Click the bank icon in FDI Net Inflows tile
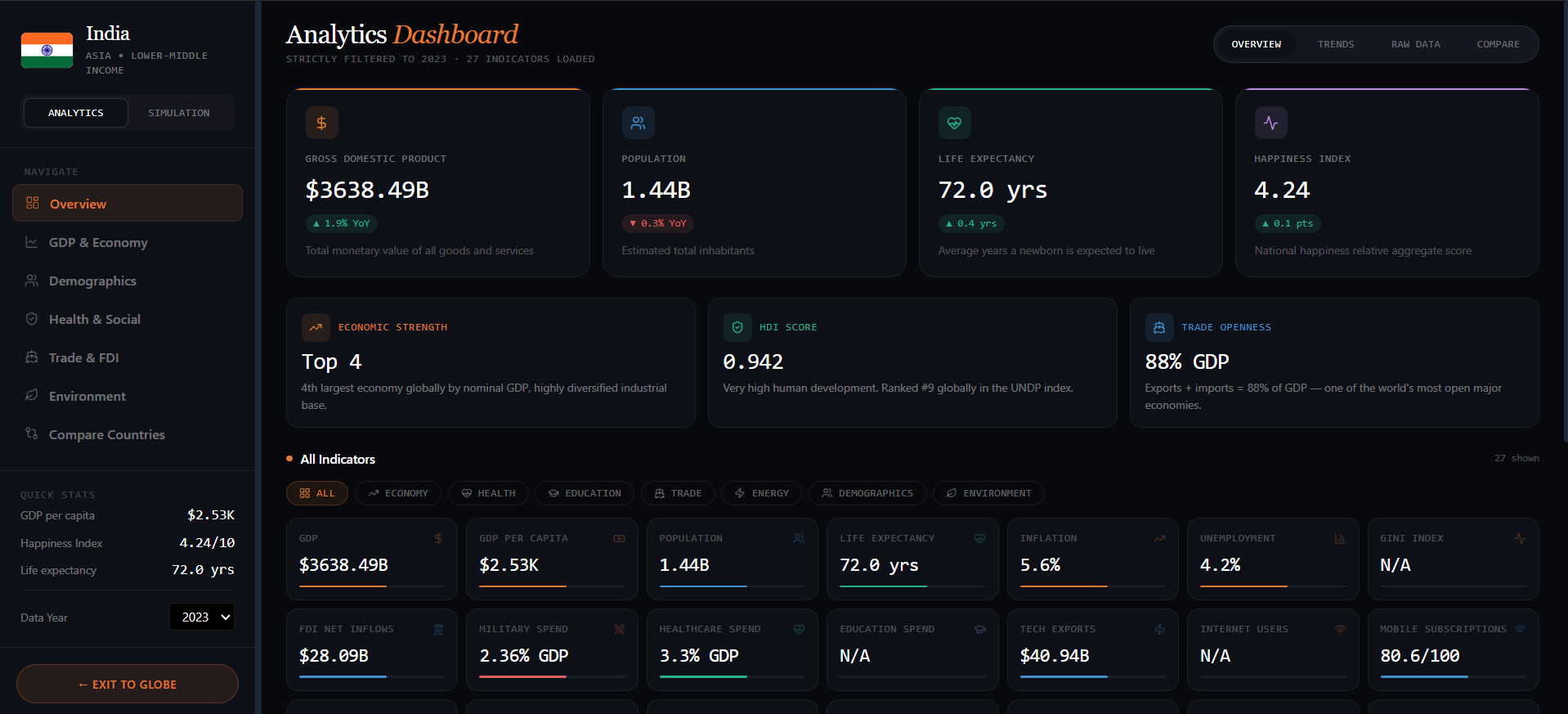The height and width of the screenshot is (714, 1568). 438,629
